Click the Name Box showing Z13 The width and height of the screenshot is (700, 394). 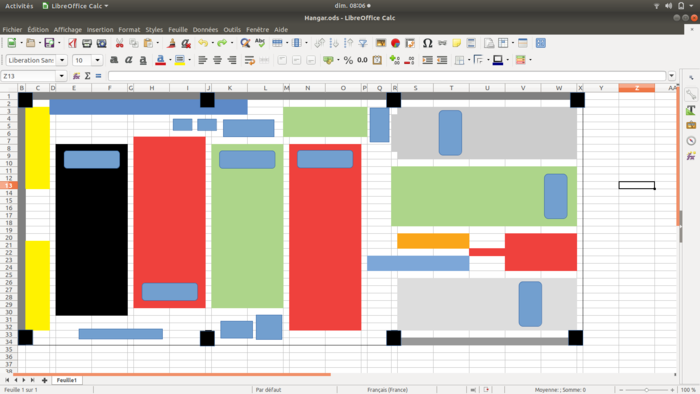(x=29, y=76)
